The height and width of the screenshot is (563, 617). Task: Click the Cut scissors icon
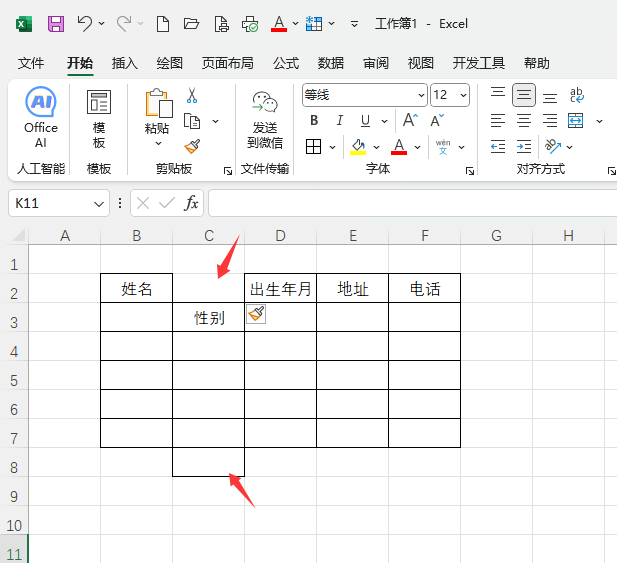point(192,95)
